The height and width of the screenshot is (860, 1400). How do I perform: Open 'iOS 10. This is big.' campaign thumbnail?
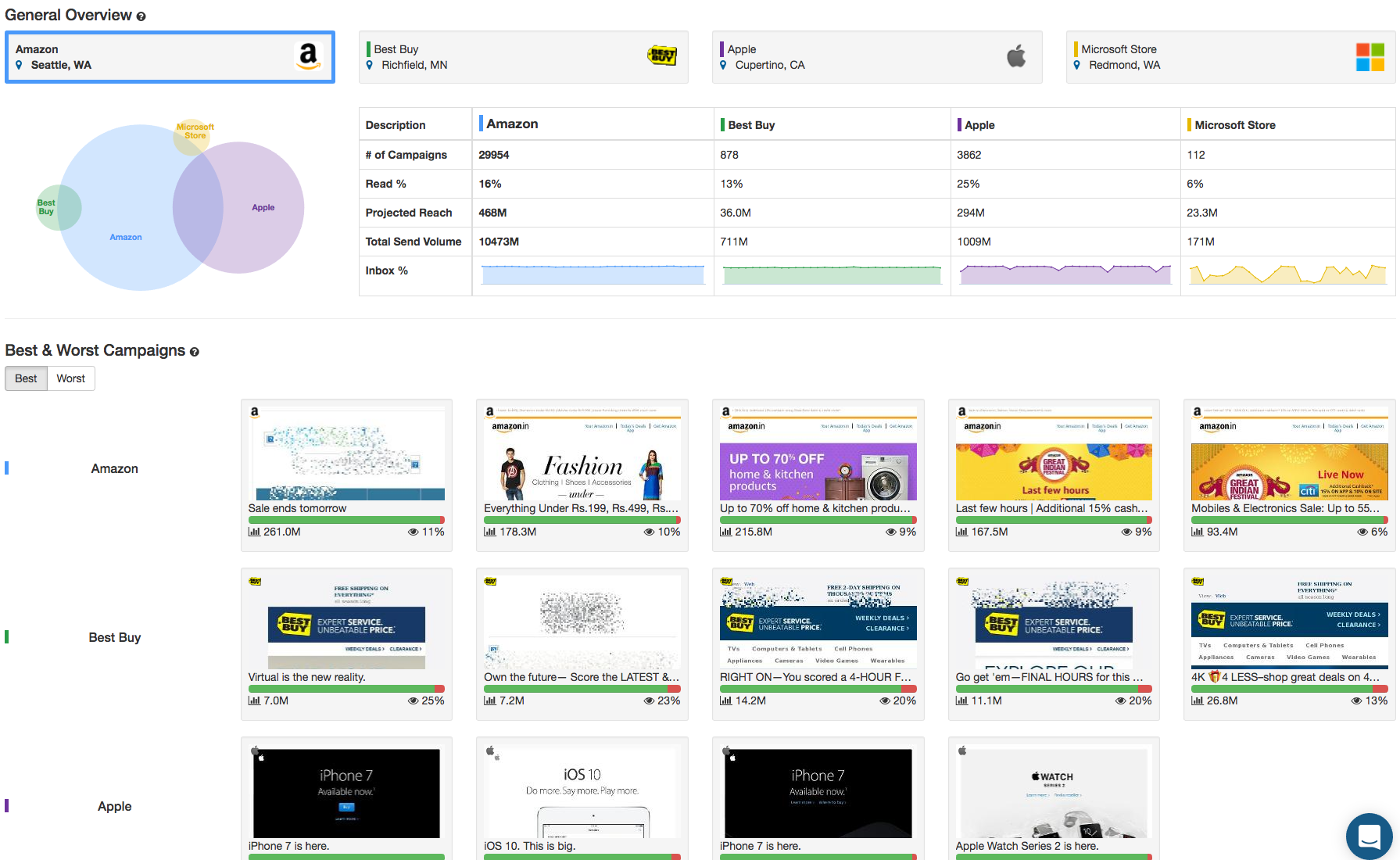[x=582, y=791]
